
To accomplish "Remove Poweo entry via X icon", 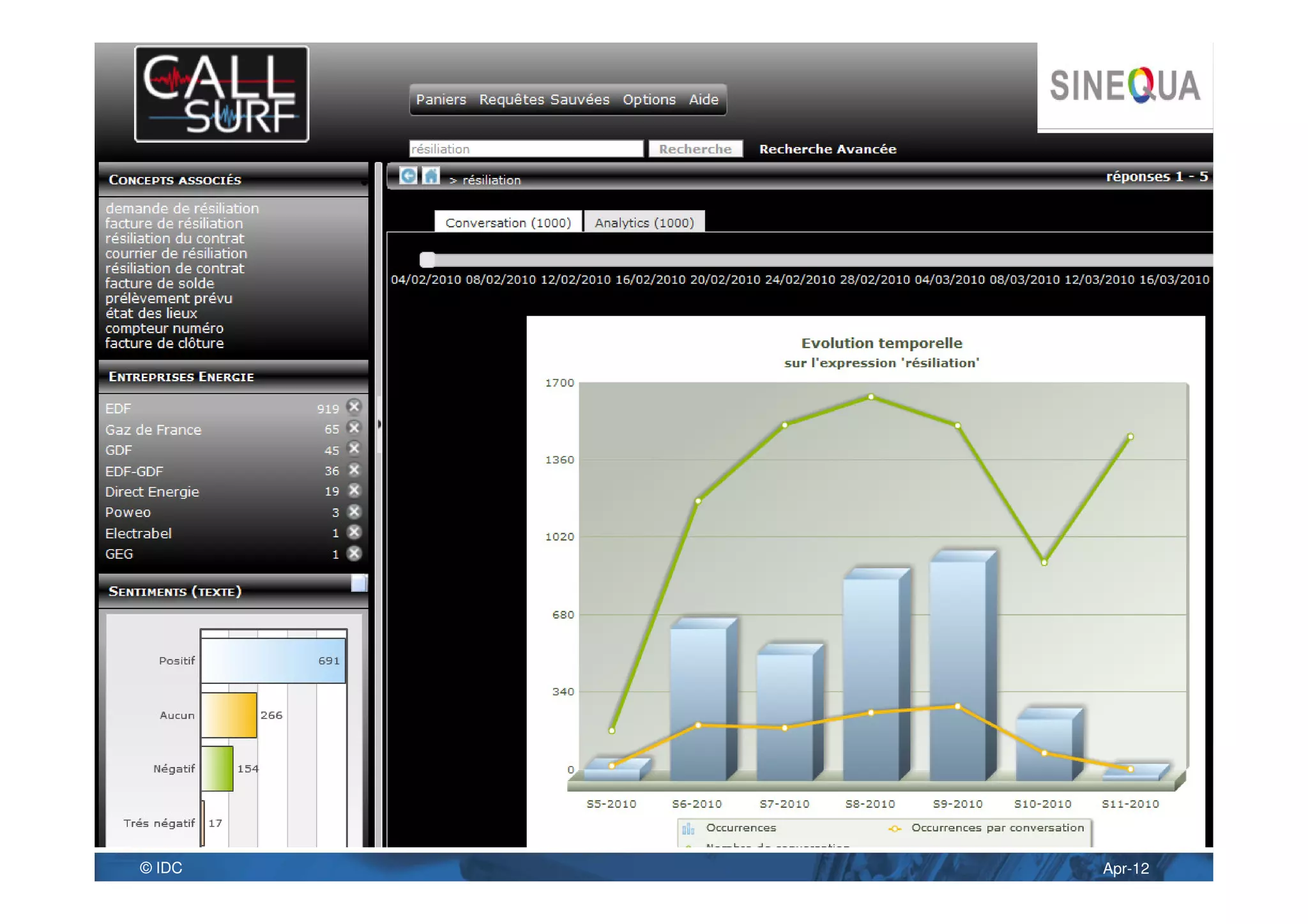I will coord(354,512).
